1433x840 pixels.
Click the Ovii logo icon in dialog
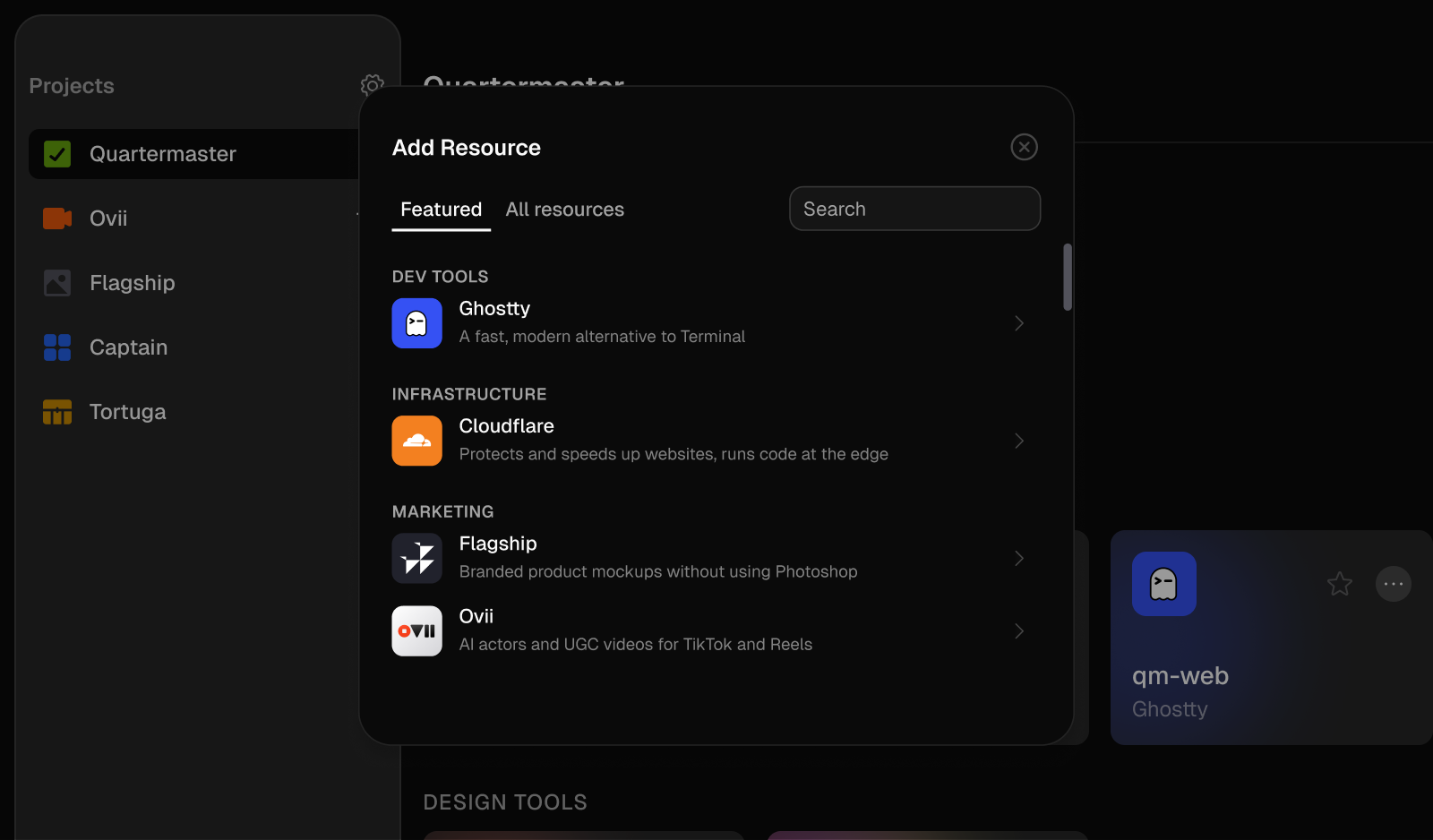coord(417,631)
